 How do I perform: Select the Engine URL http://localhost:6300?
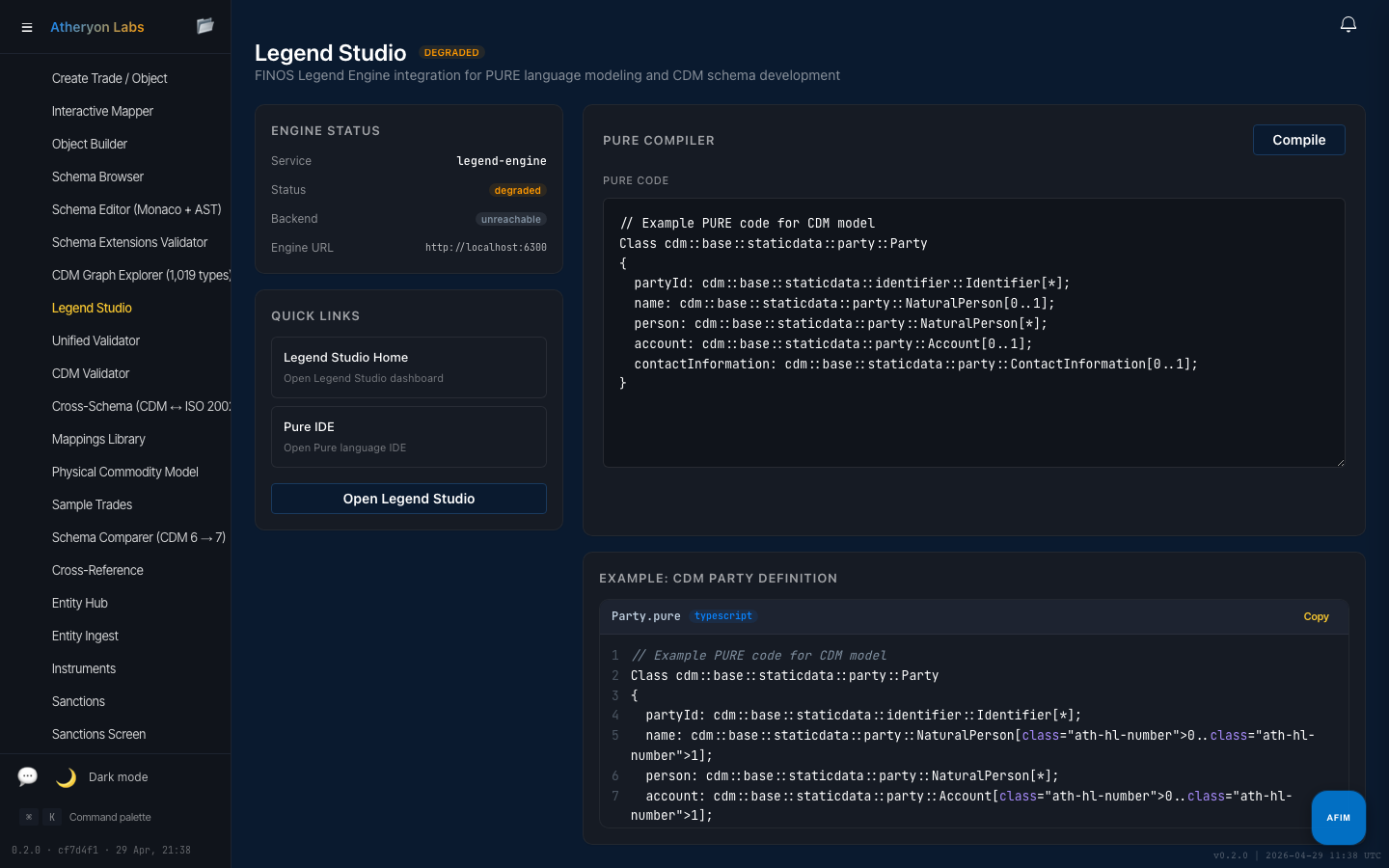click(x=486, y=248)
